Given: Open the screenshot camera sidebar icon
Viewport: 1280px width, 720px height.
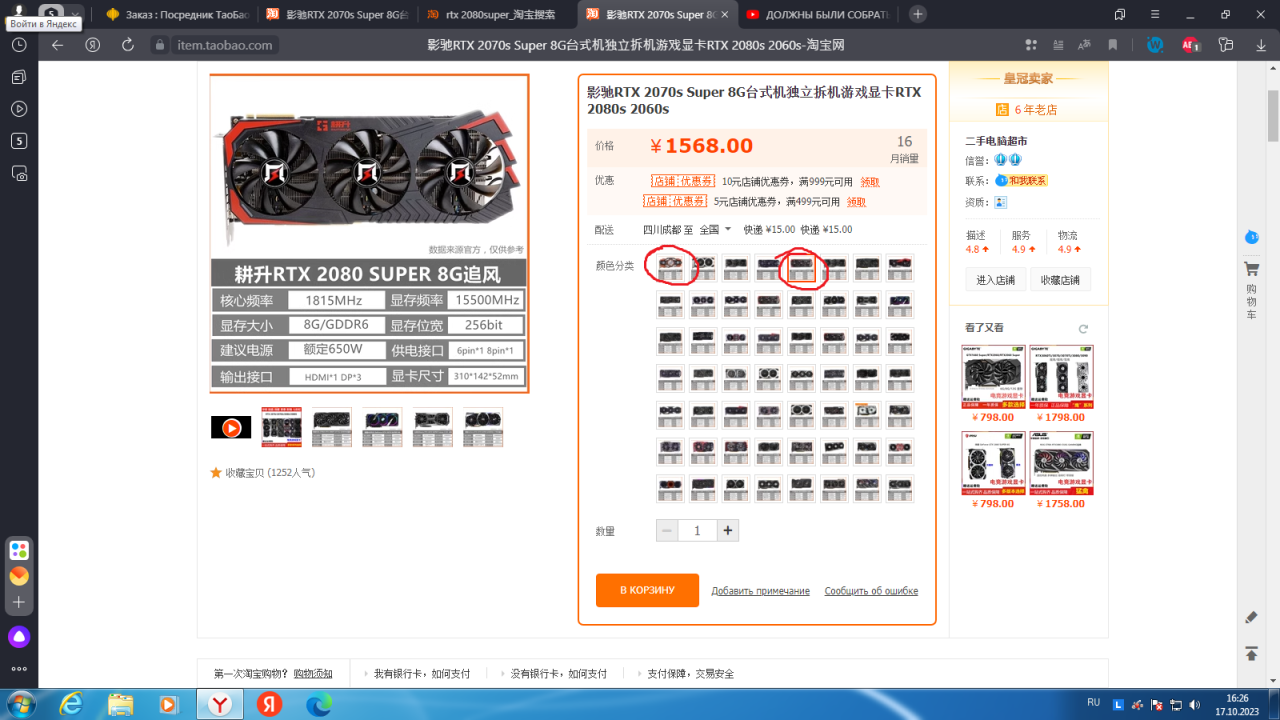Looking at the screenshot, I should (x=19, y=173).
